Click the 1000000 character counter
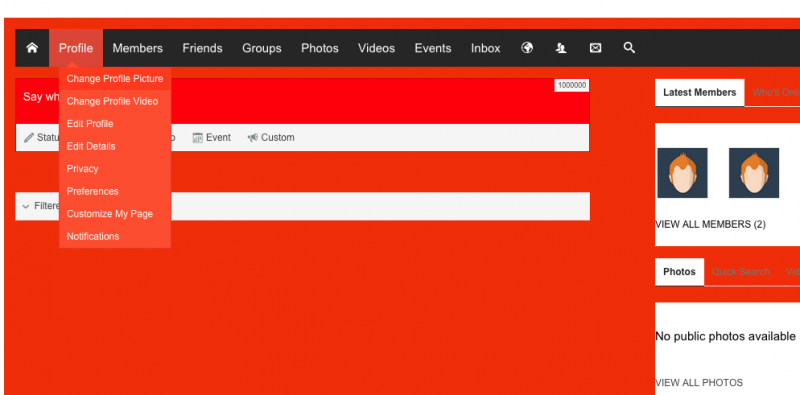The height and width of the screenshot is (395, 800). click(571, 85)
